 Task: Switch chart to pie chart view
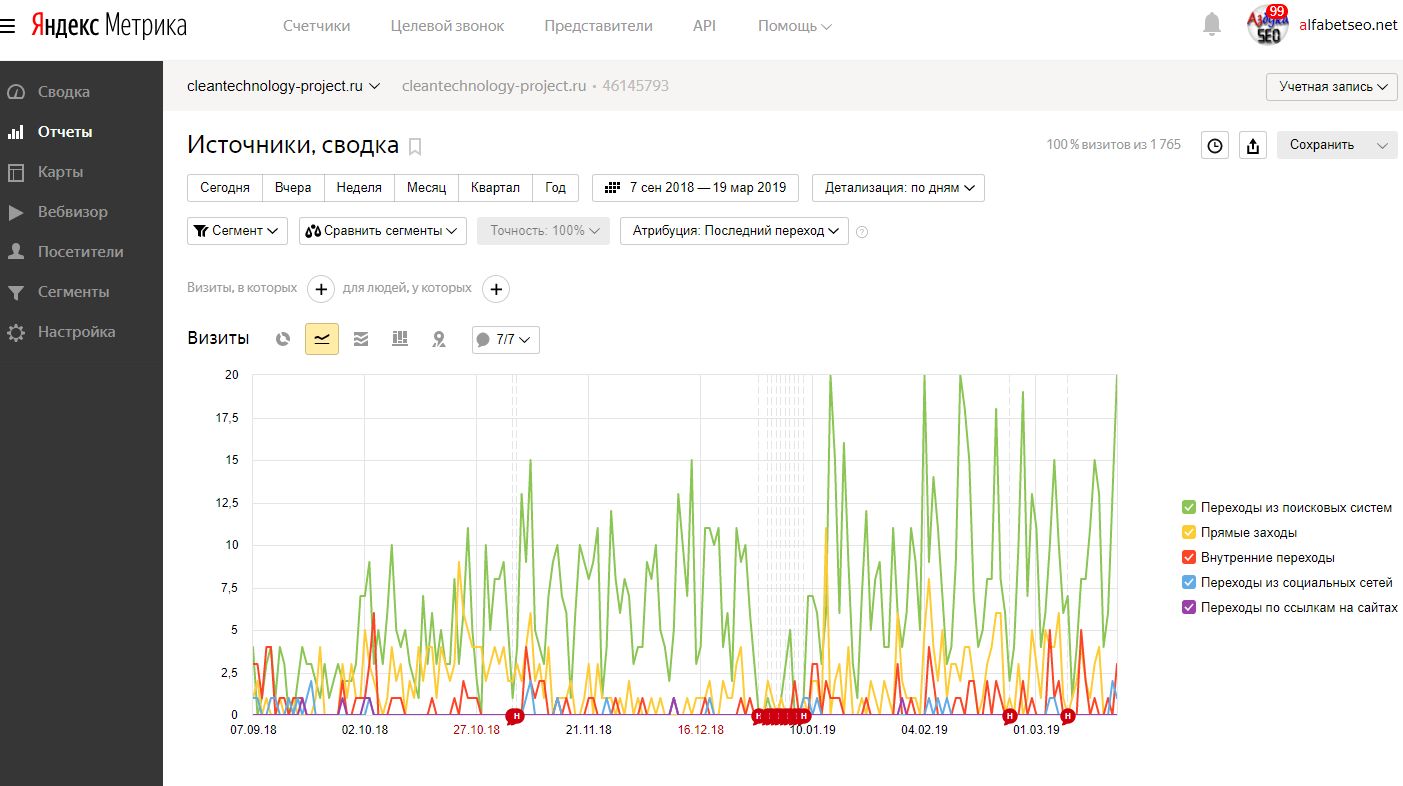(283, 340)
